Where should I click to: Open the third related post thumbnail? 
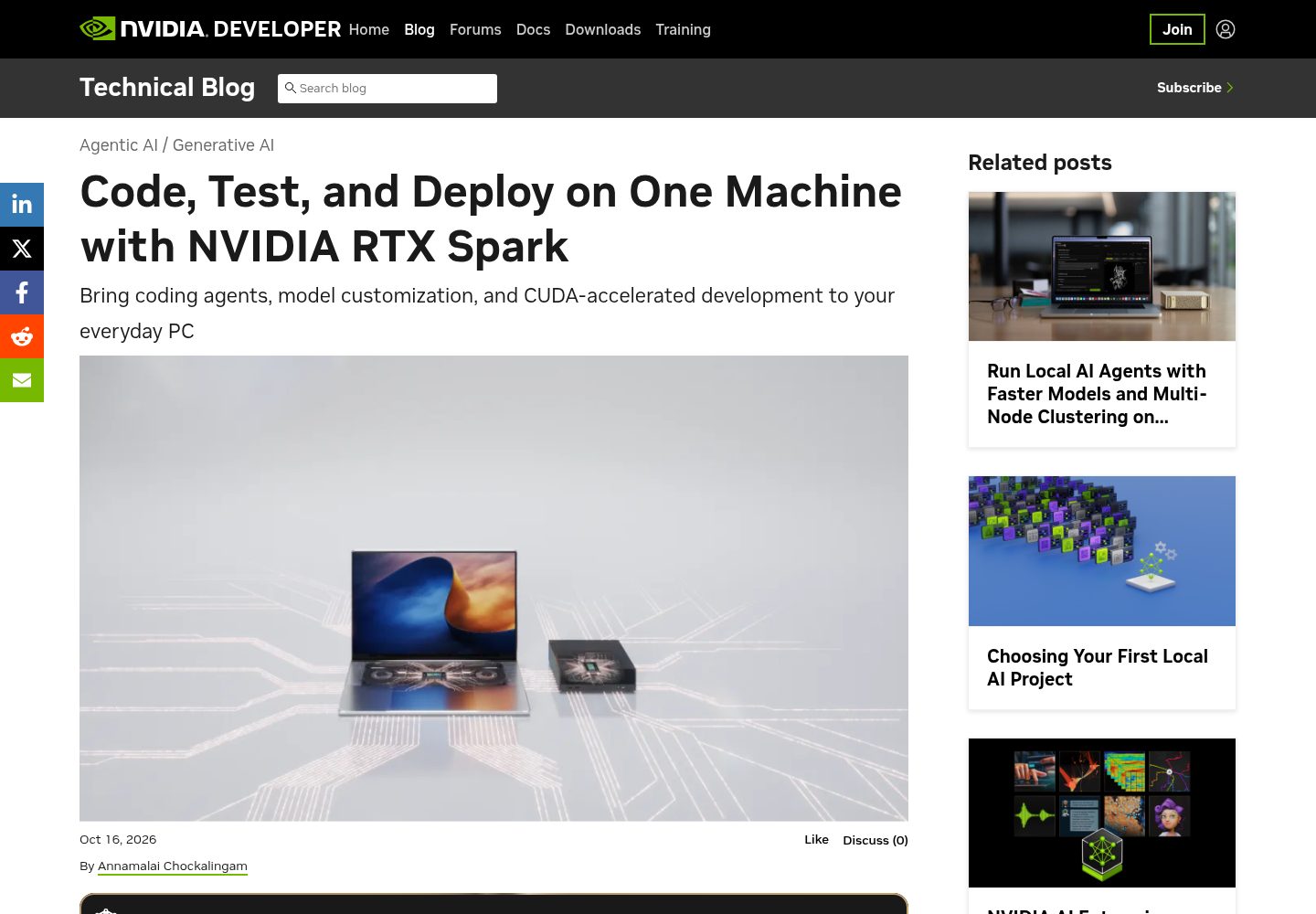(x=1102, y=813)
